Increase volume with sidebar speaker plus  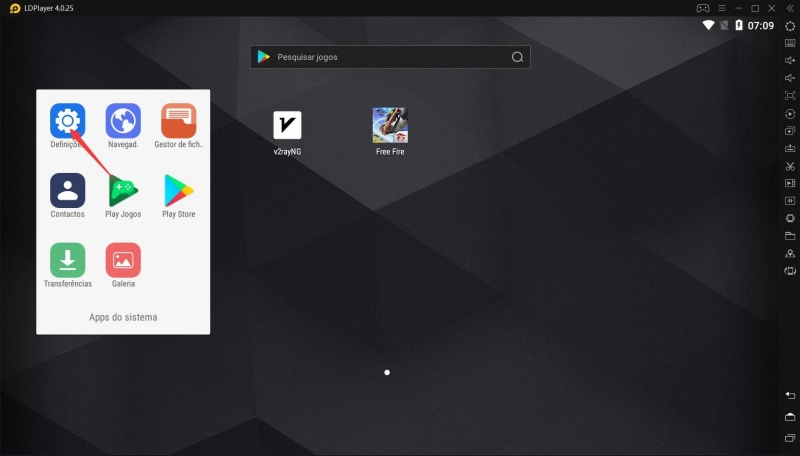(790, 61)
